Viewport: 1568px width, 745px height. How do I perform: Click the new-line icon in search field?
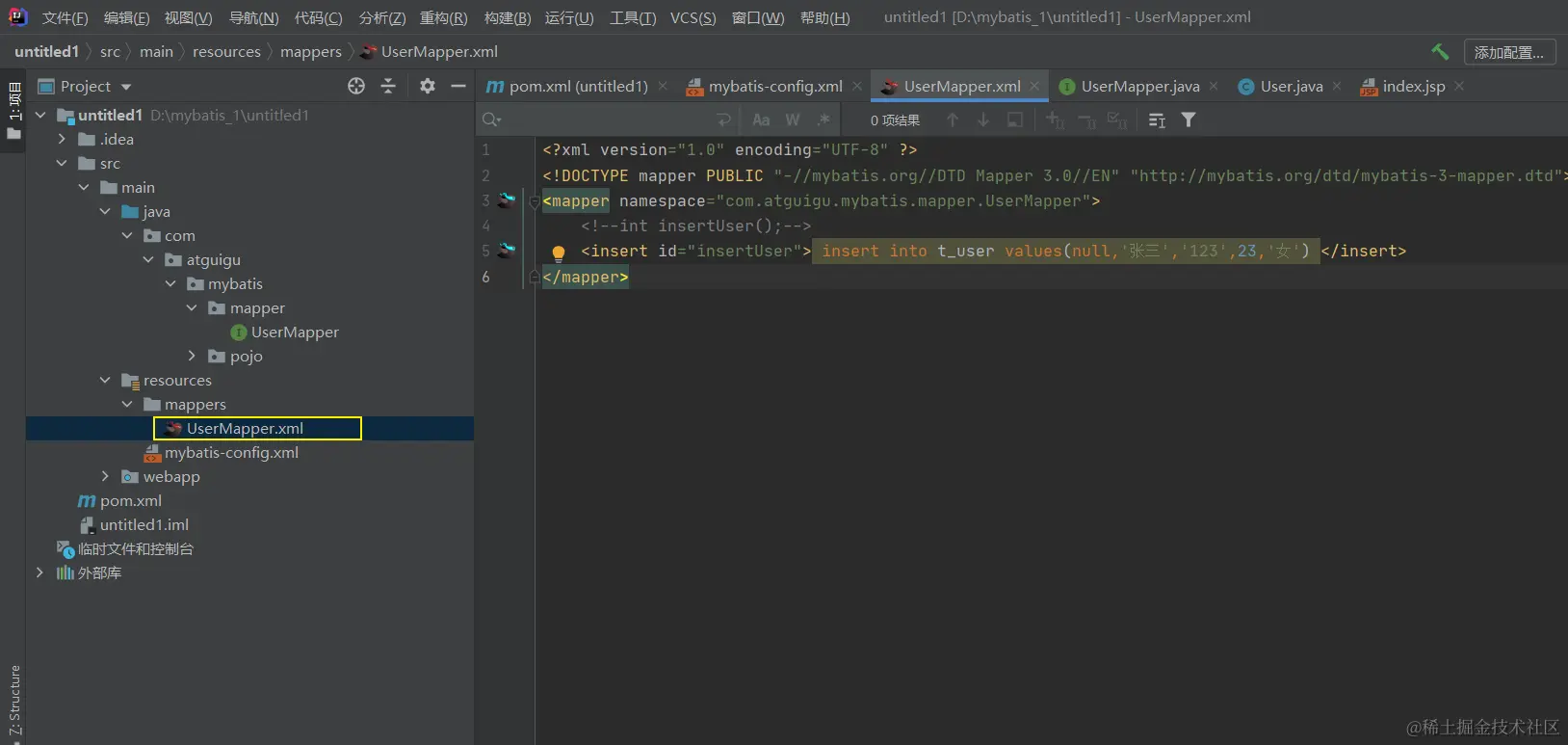tap(724, 120)
